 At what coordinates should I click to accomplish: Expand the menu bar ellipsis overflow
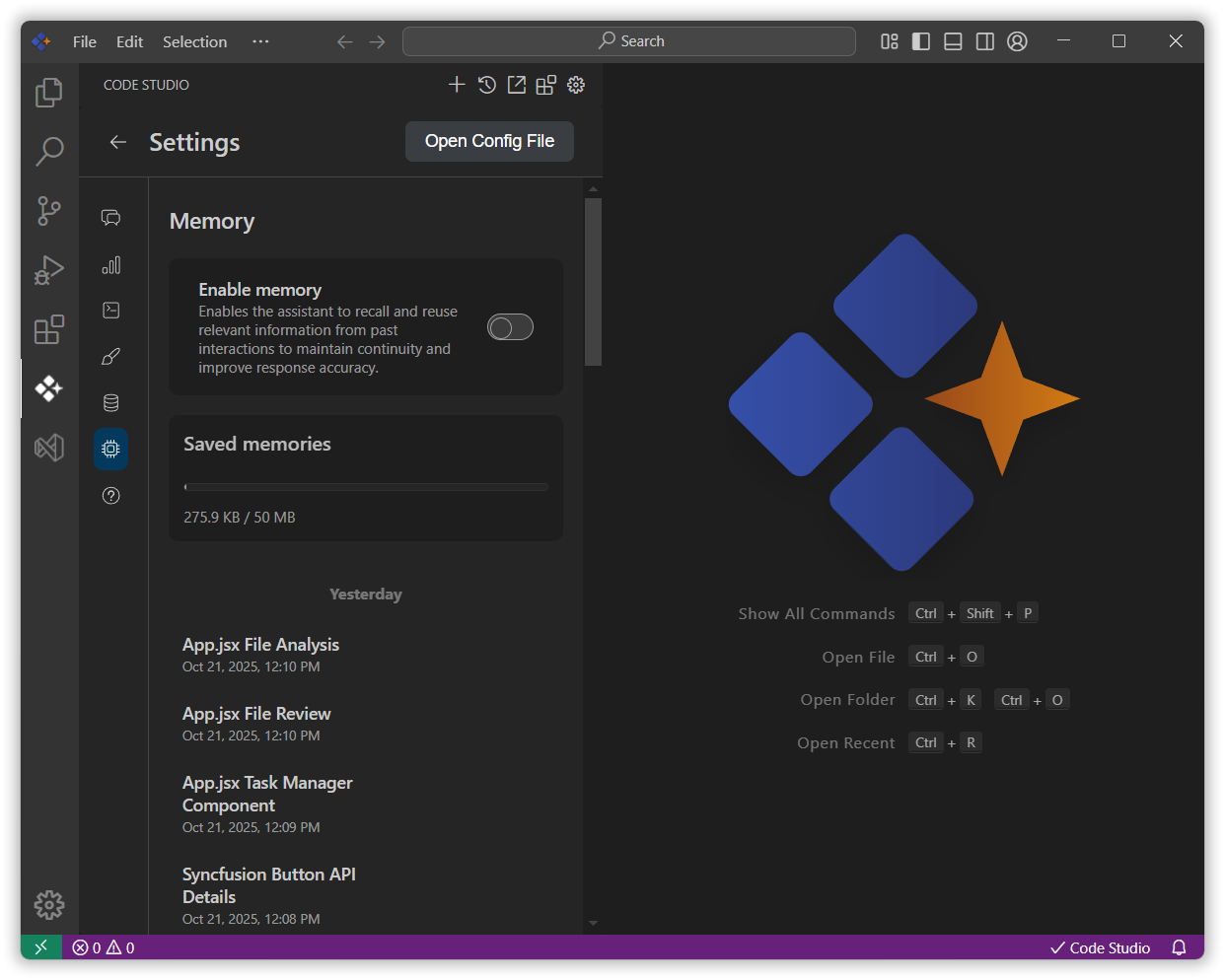point(260,41)
